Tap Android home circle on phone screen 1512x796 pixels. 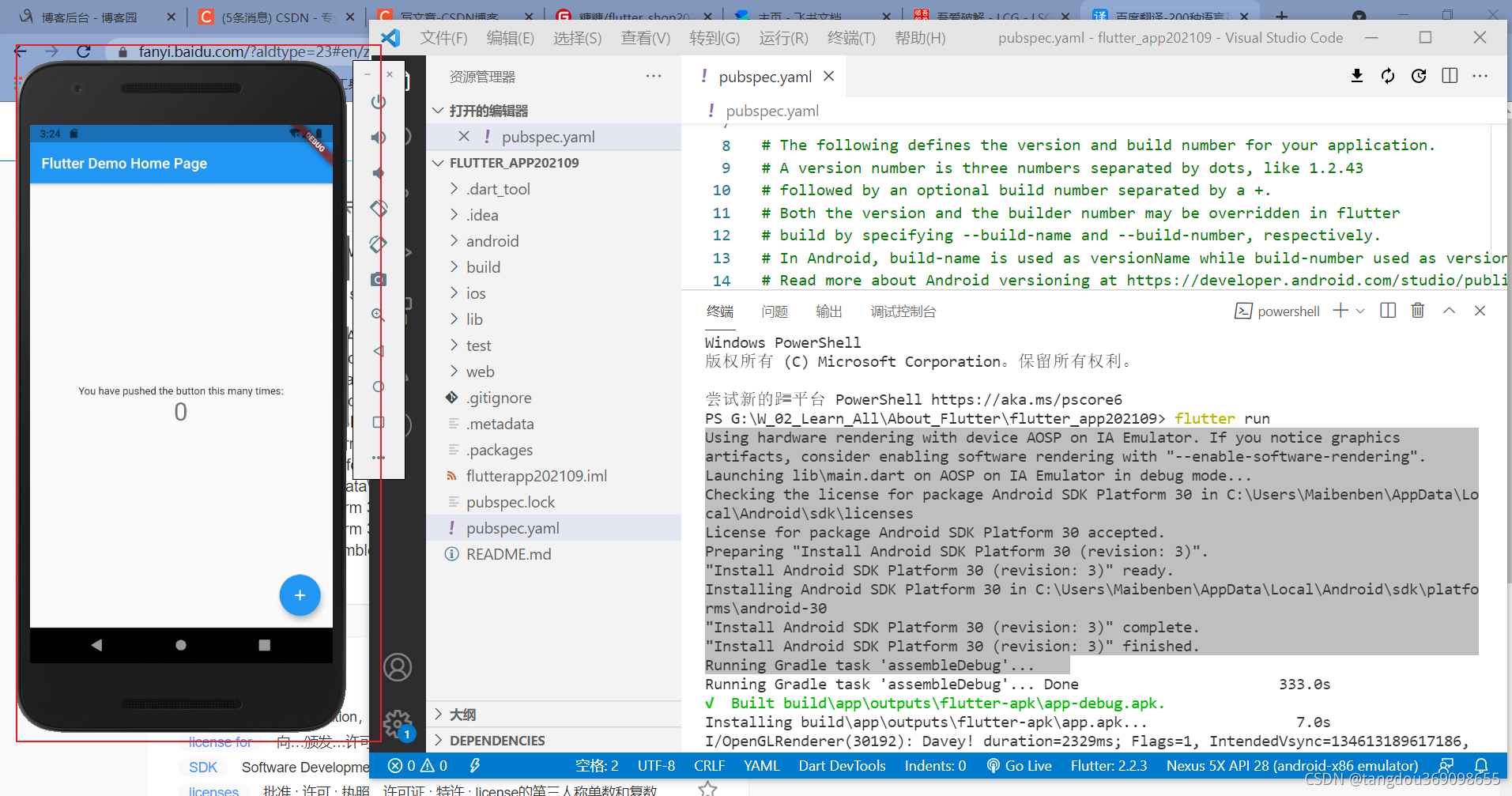181,645
